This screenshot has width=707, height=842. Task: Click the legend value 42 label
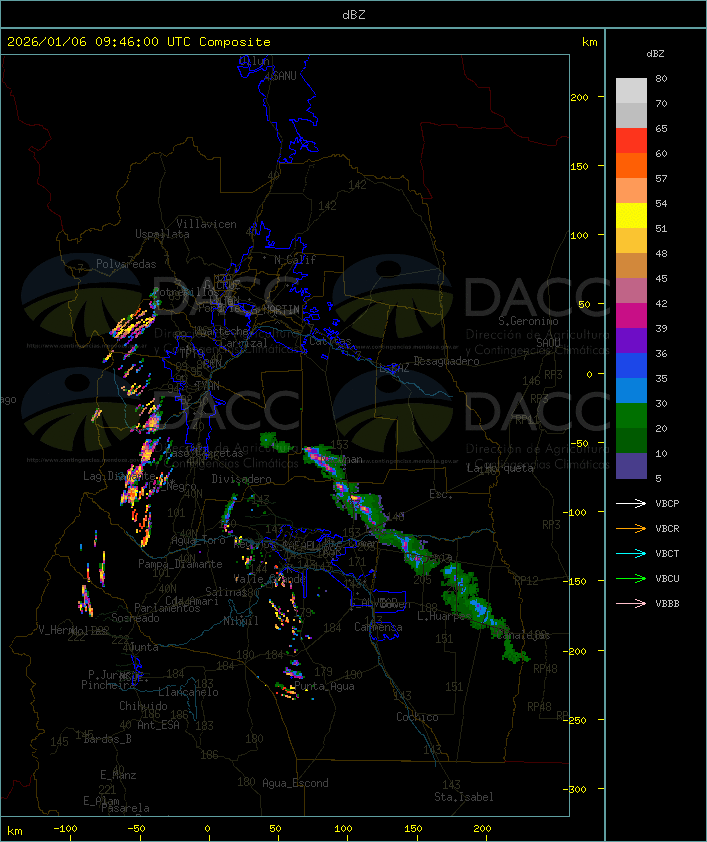(x=661, y=303)
